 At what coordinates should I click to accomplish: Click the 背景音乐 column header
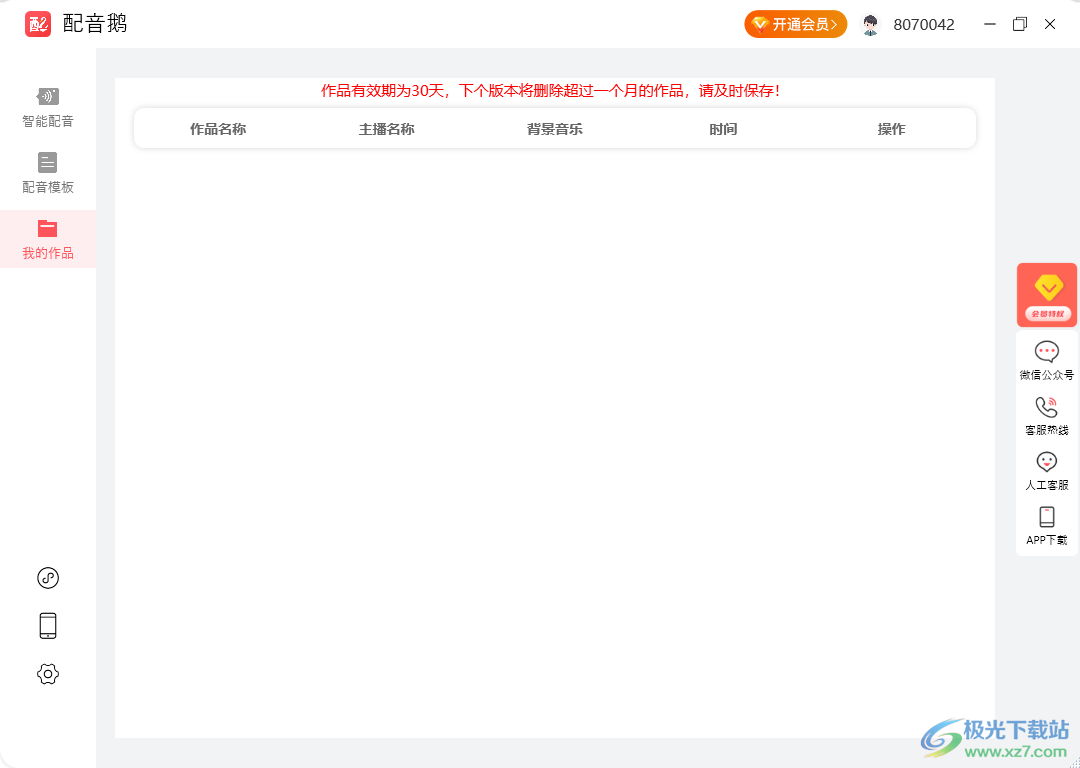coord(555,128)
